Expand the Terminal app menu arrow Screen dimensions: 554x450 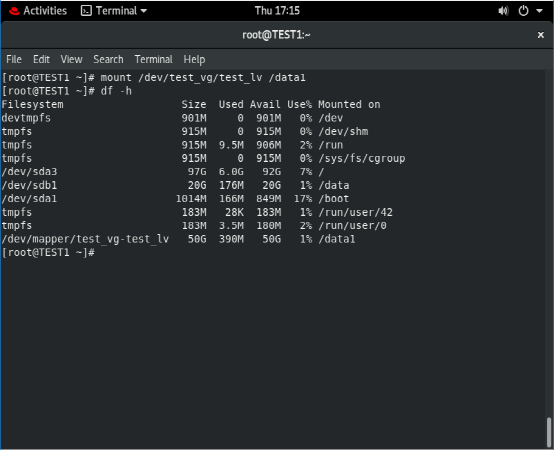click(x=144, y=11)
